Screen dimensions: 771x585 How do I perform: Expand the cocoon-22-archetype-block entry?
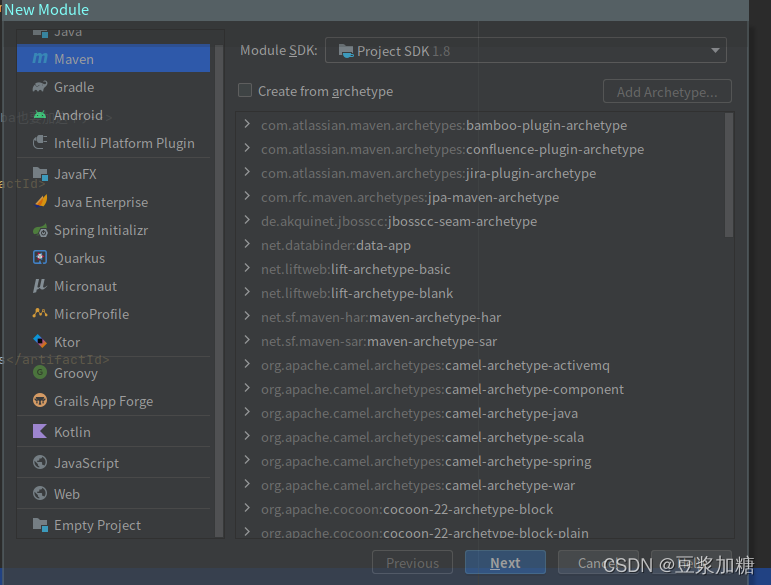[247, 508]
